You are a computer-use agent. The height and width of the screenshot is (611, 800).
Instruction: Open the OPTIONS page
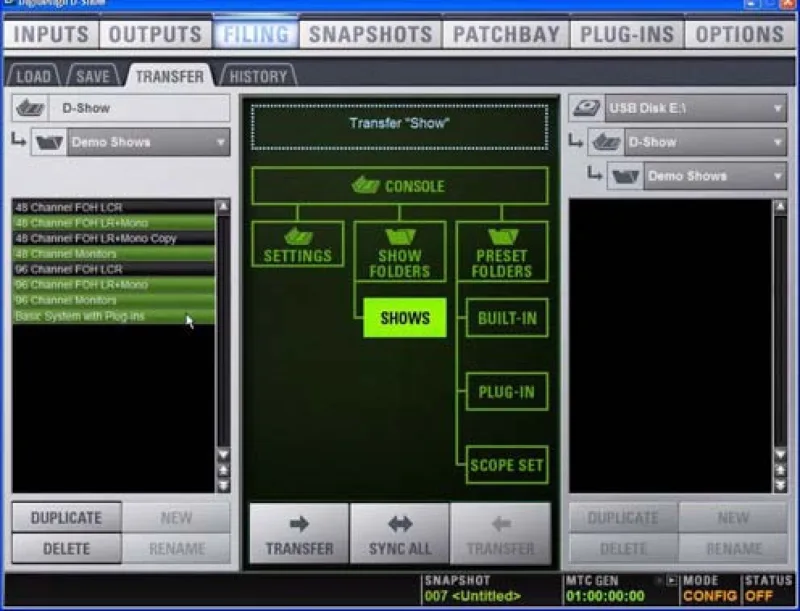coord(740,35)
